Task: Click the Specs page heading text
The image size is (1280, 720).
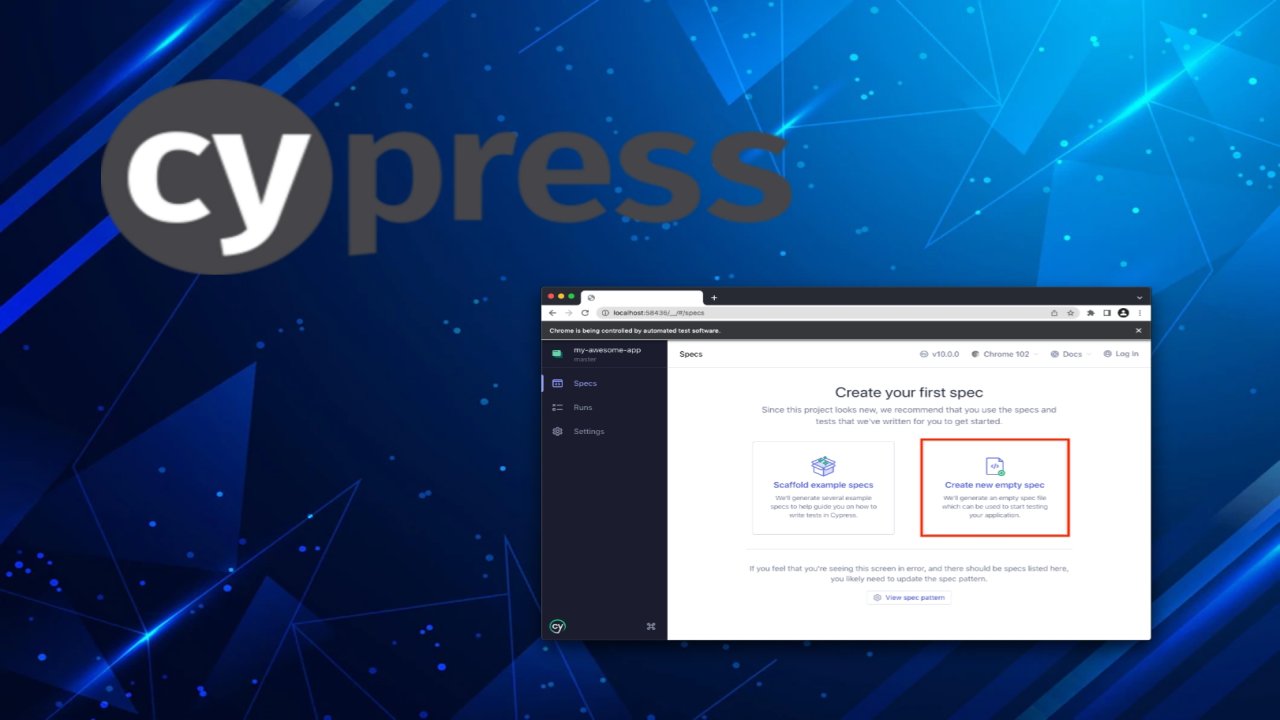Action: 691,354
